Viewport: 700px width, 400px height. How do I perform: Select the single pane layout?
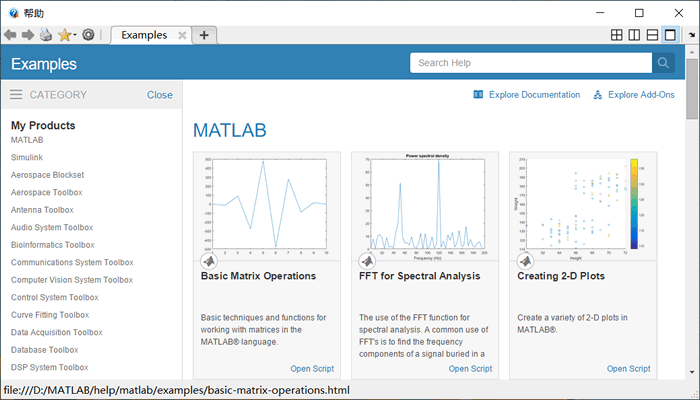click(670, 35)
